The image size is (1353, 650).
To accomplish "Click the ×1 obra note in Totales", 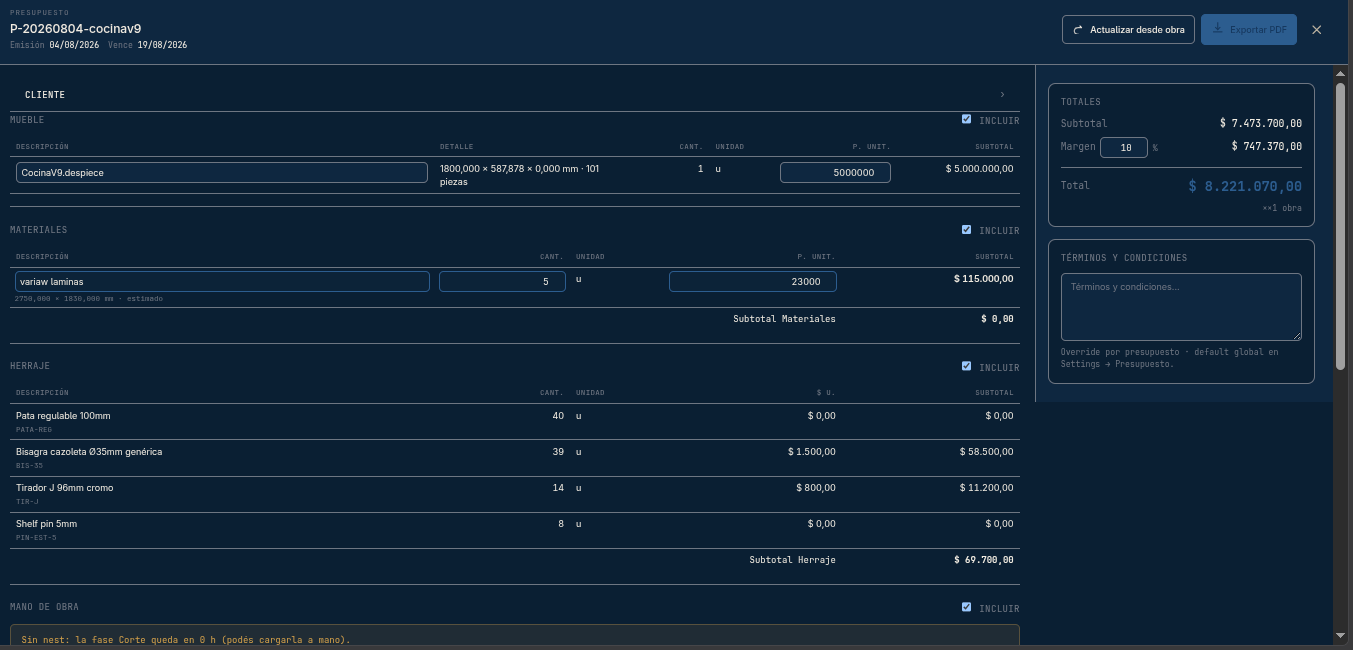I will pyautogui.click(x=1282, y=208).
